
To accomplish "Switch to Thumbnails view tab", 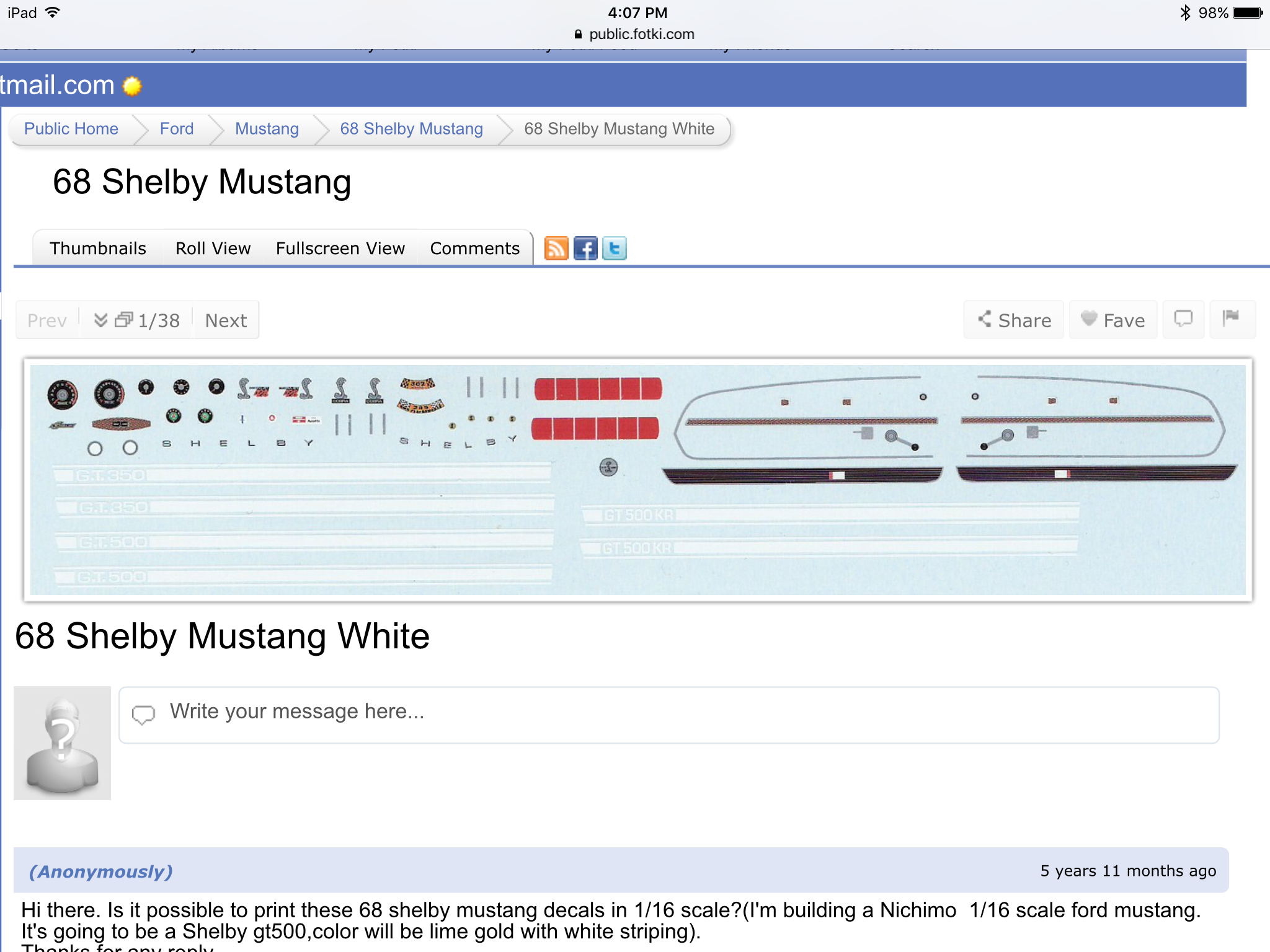I will pyautogui.click(x=98, y=249).
